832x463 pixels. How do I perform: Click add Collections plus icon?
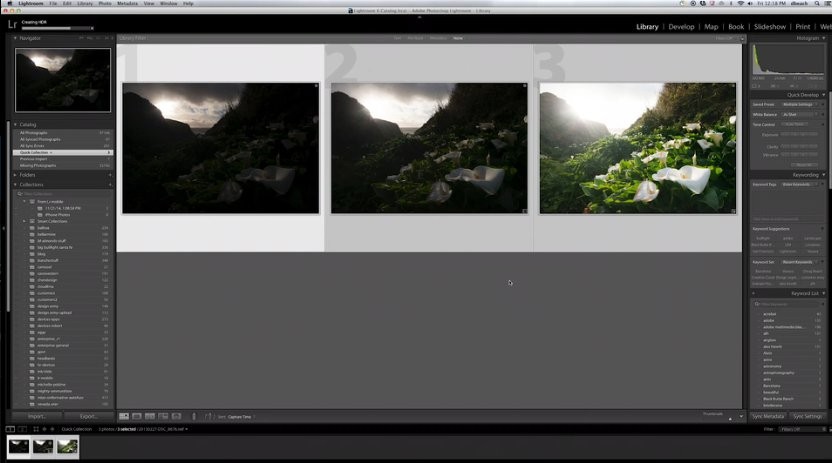(x=110, y=185)
